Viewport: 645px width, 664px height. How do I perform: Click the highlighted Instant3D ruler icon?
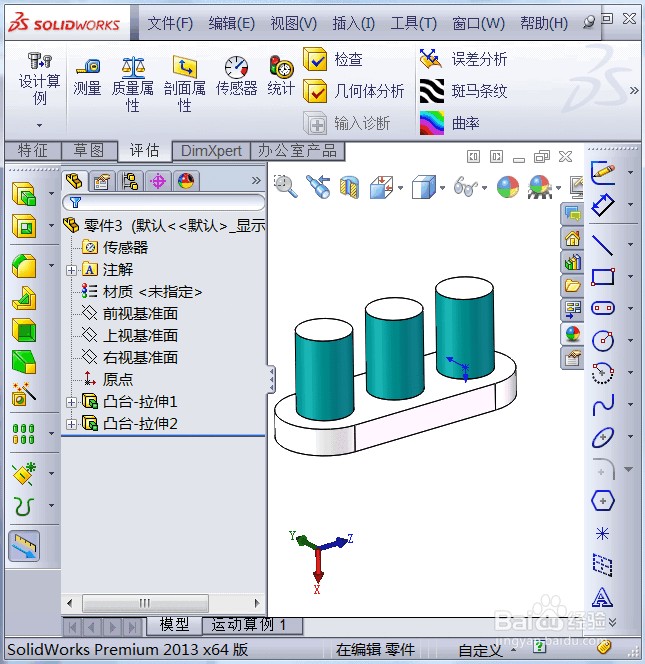point(24,546)
